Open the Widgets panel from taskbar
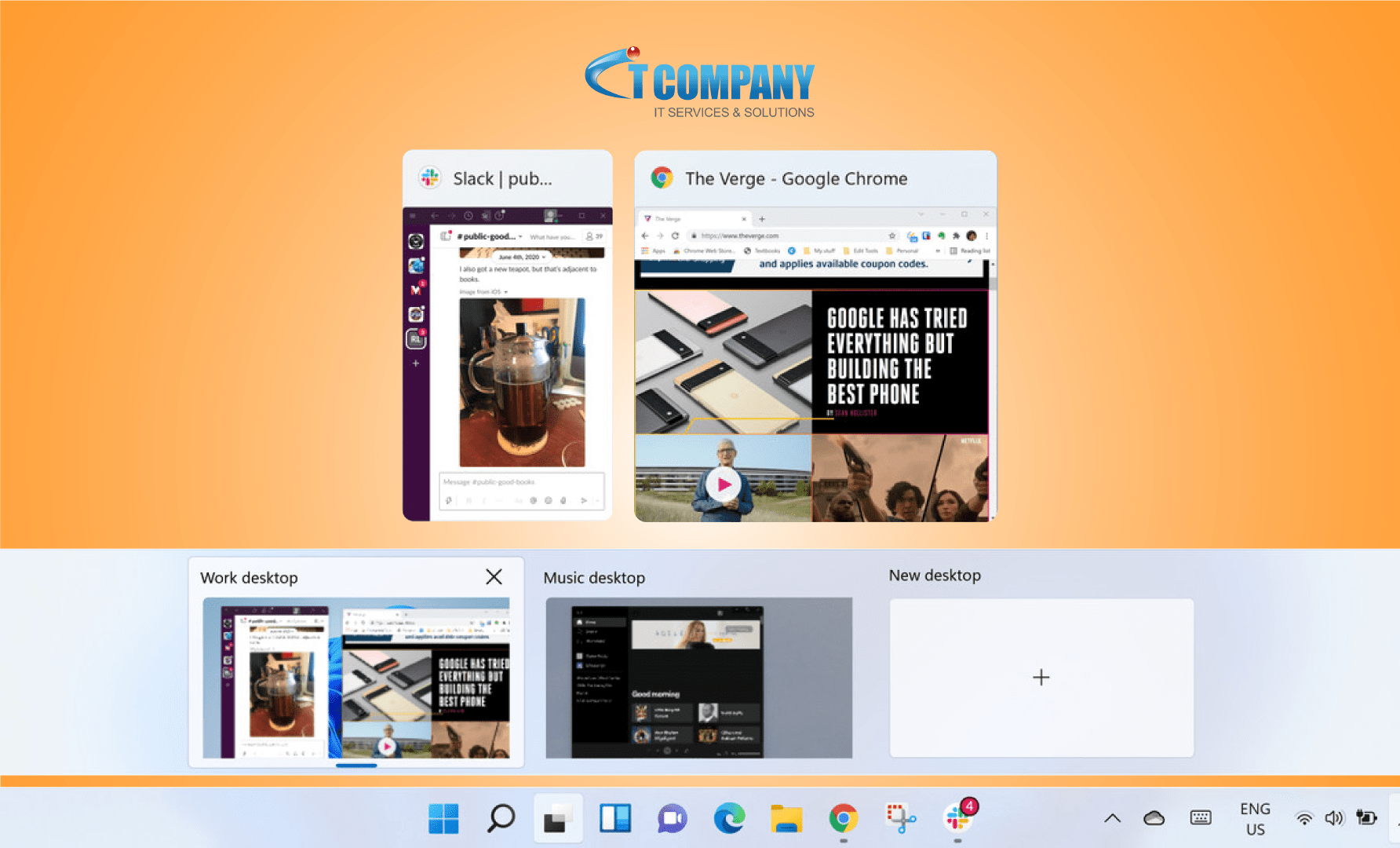The image size is (1400, 848). [615, 818]
